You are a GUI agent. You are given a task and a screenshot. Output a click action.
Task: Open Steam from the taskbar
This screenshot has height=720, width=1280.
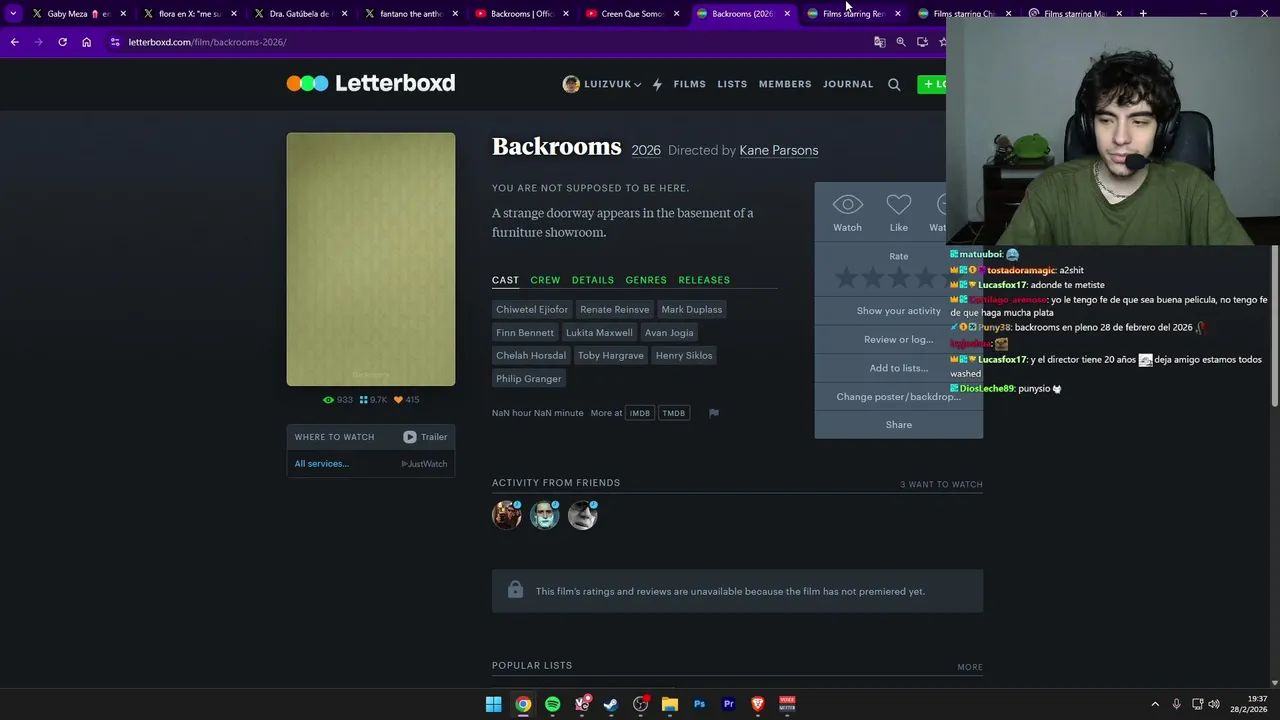tap(611, 704)
